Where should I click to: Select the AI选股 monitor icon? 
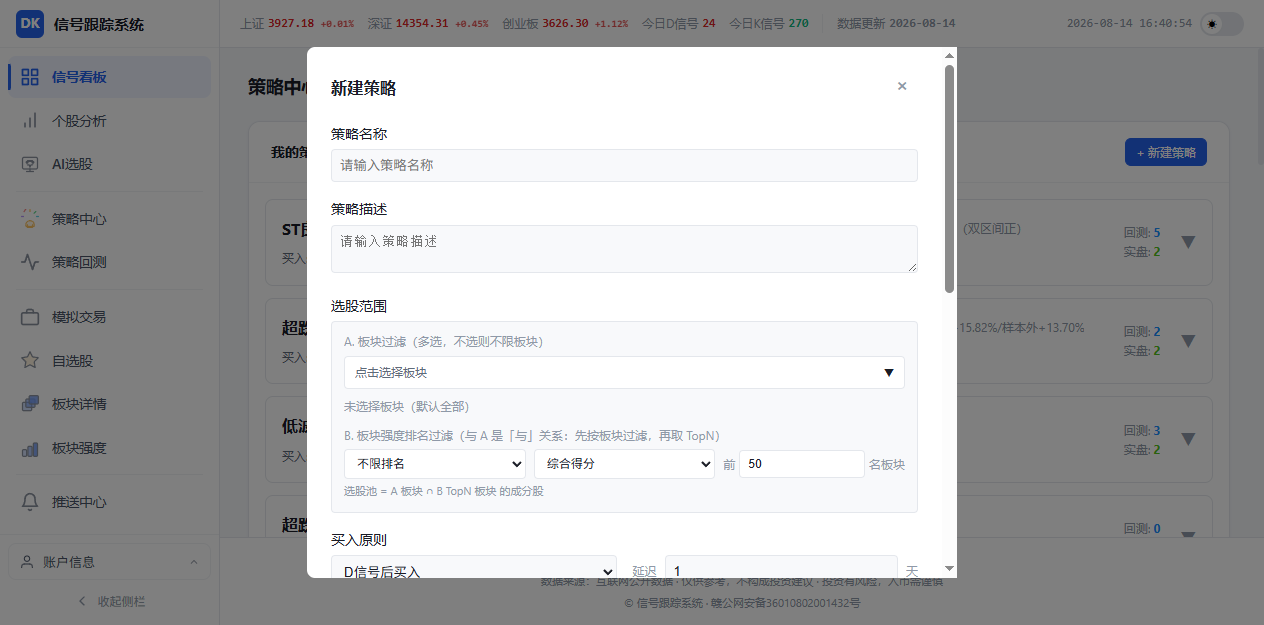point(30,164)
